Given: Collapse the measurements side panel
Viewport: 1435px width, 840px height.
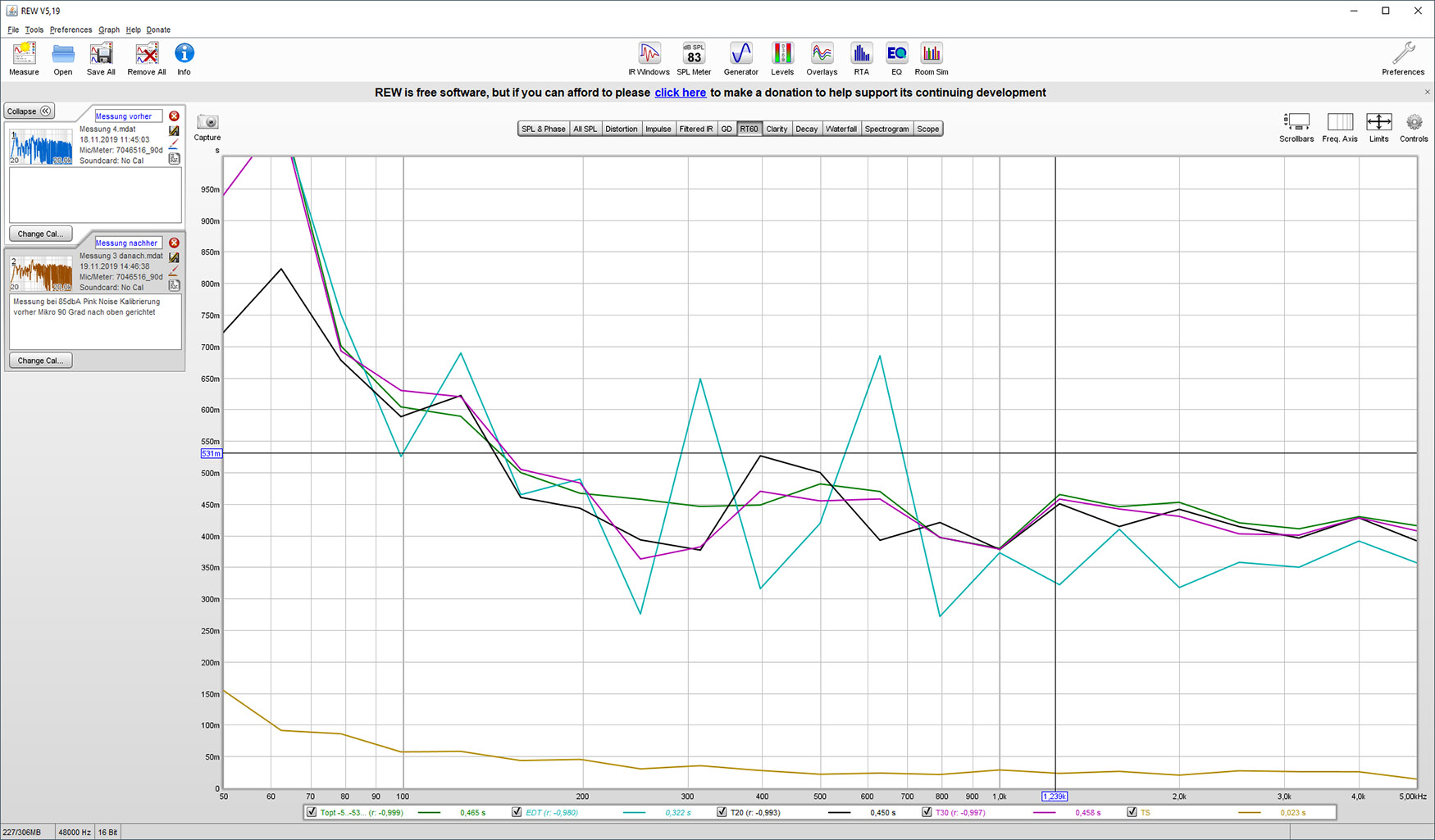Looking at the screenshot, I should pos(30,111).
